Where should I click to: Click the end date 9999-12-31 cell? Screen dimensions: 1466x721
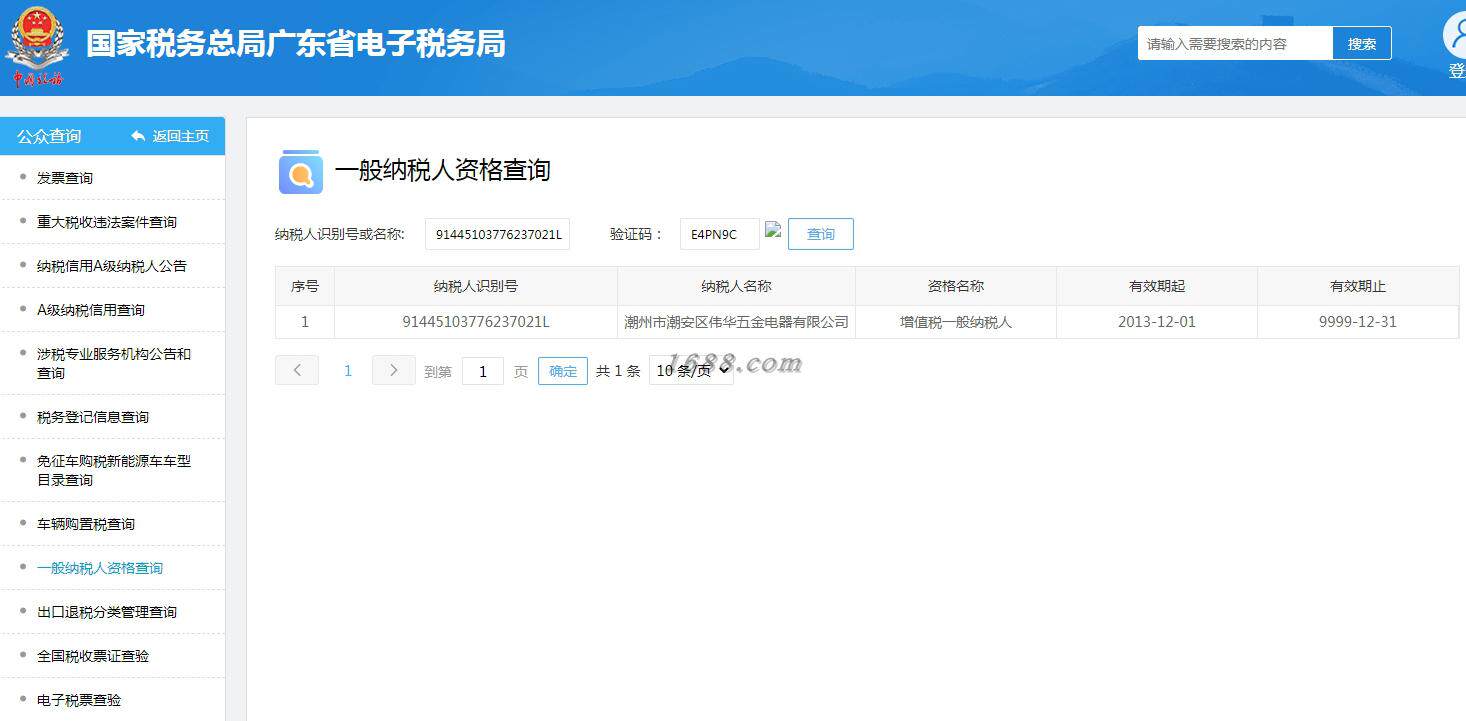1358,322
